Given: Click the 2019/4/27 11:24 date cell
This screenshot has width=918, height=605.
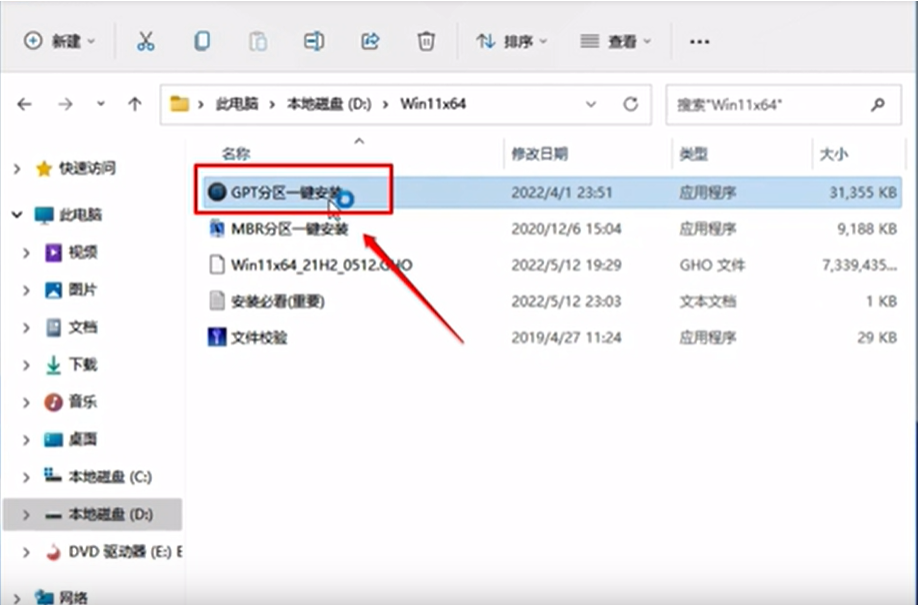Looking at the screenshot, I should tap(566, 337).
